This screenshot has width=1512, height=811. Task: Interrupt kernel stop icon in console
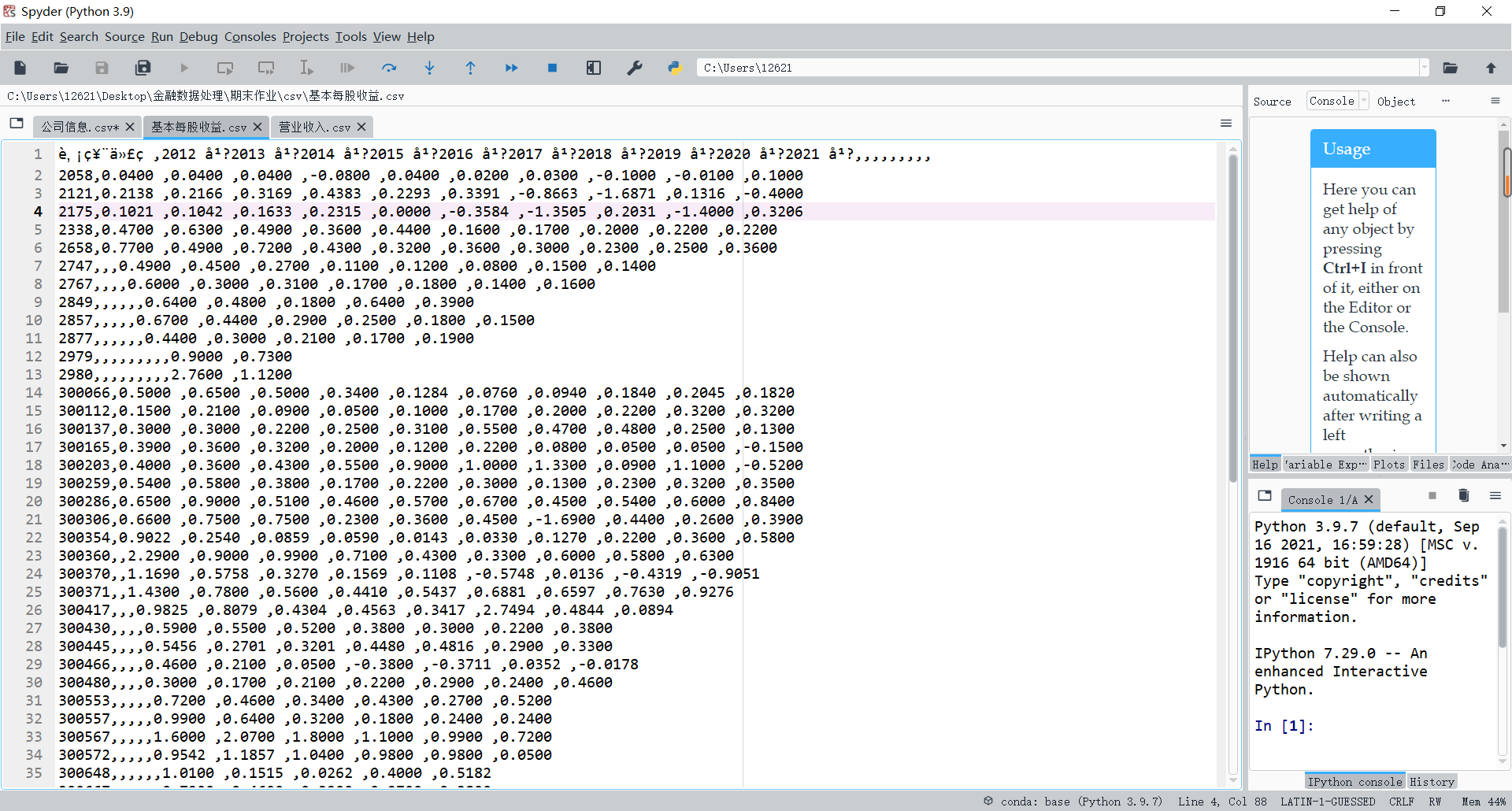click(1432, 495)
